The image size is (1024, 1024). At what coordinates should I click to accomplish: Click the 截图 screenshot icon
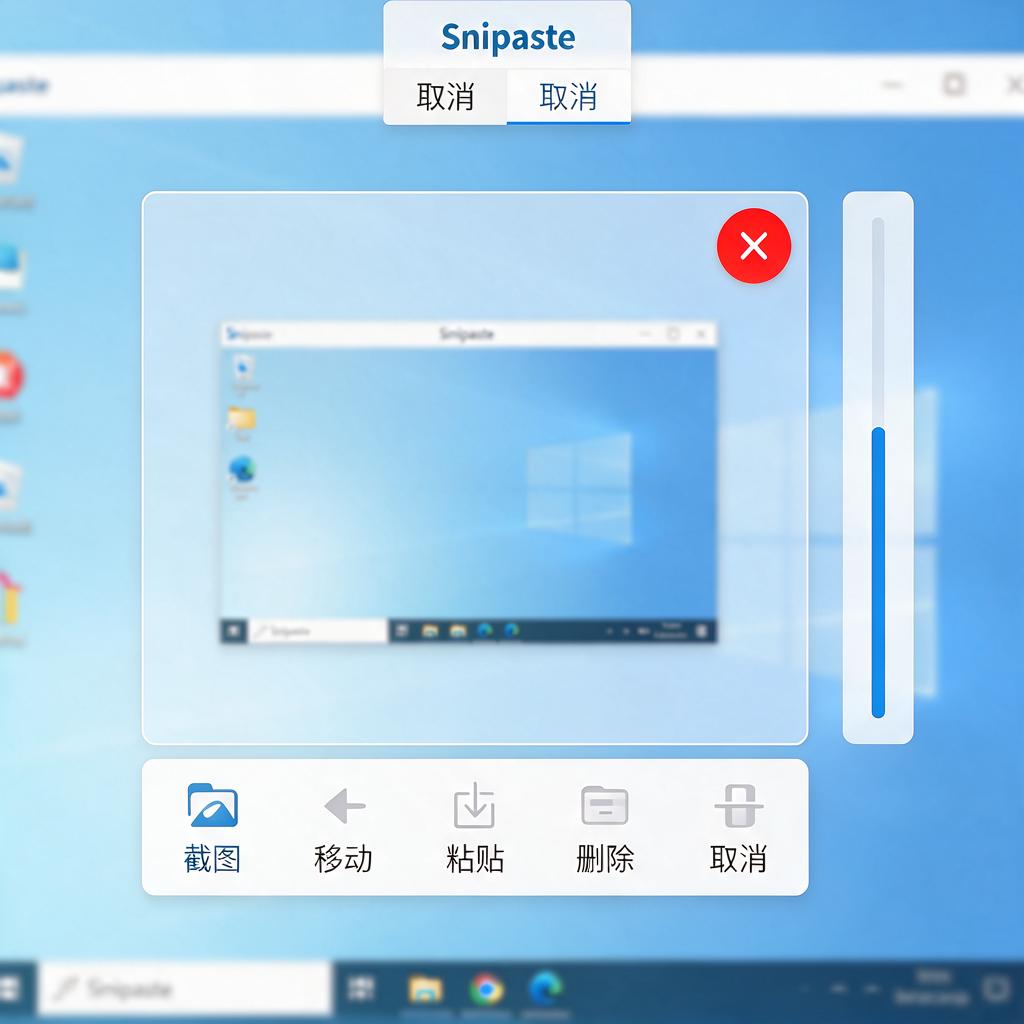212,806
